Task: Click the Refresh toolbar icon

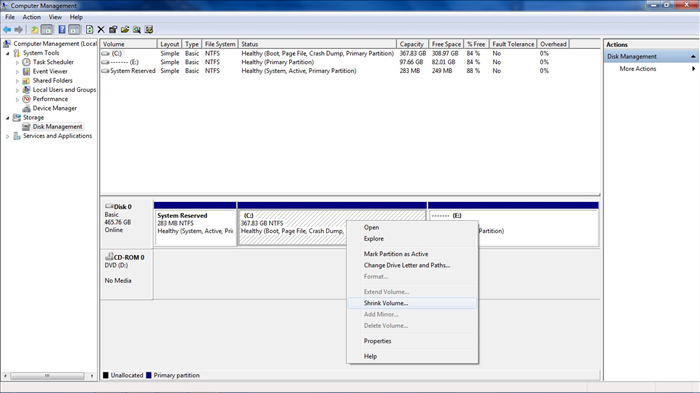Action: point(89,29)
